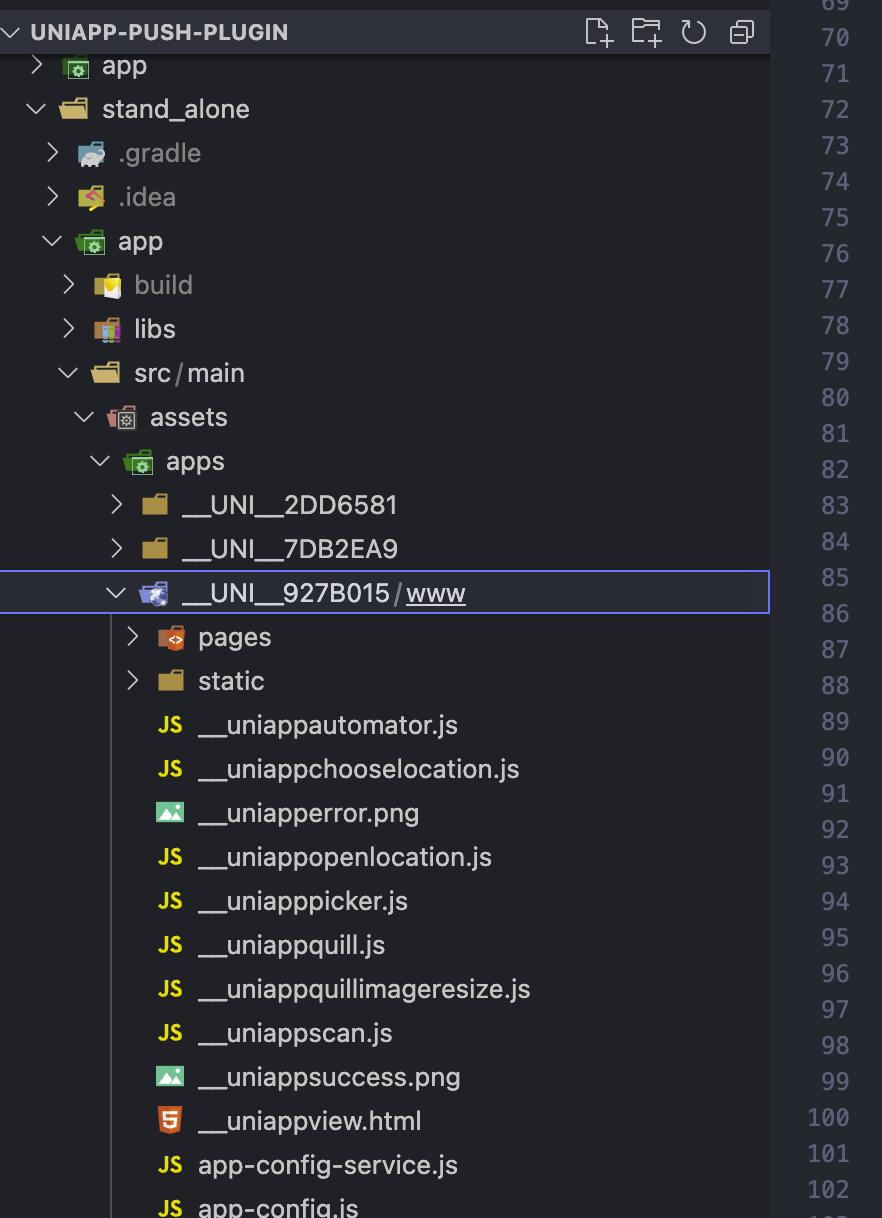Click the image icon beside __uniapperror.png
This screenshot has height=1218, width=882.
point(170,813)
